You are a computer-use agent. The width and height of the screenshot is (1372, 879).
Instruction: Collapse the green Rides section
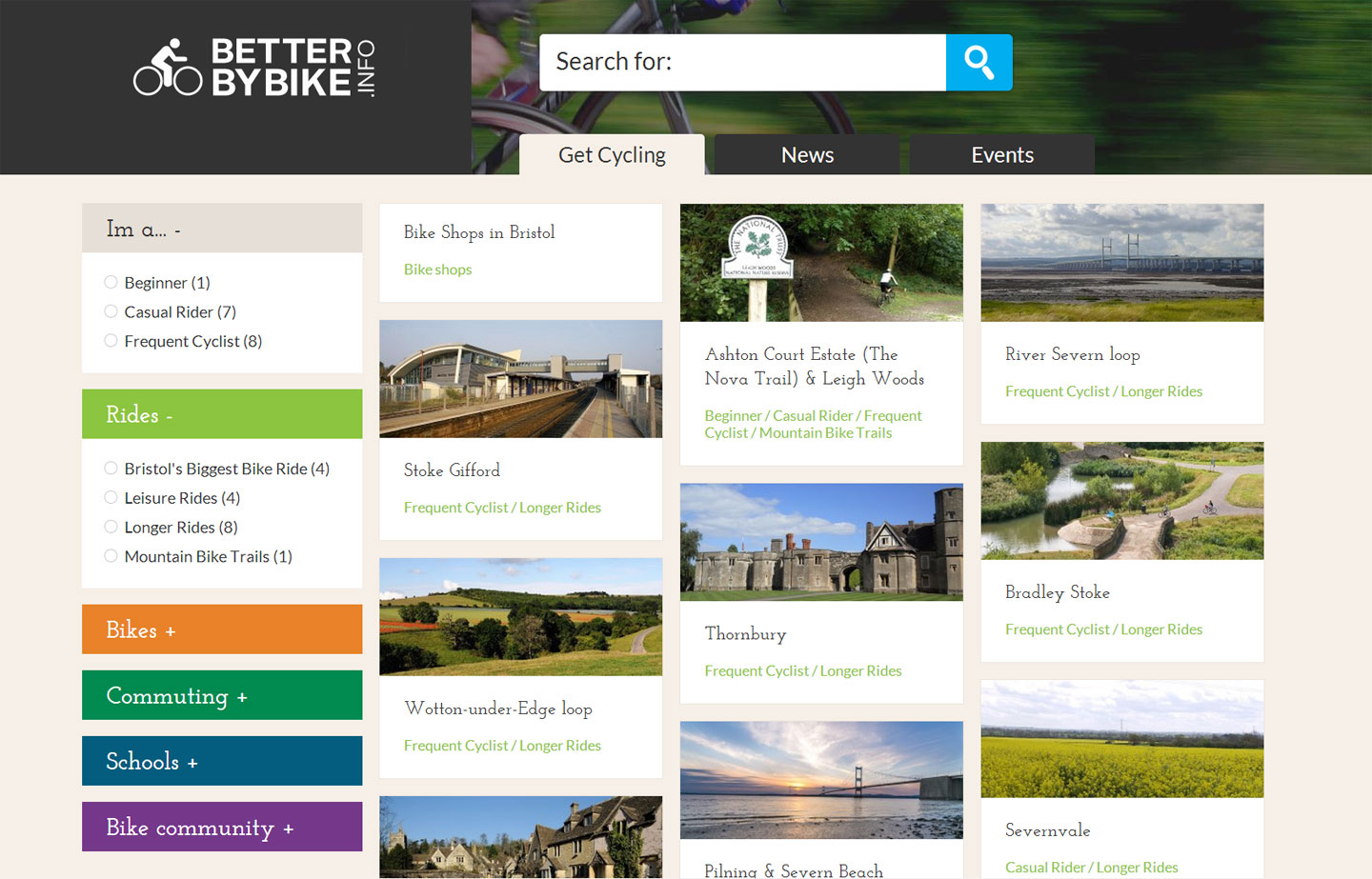[222, 414]
